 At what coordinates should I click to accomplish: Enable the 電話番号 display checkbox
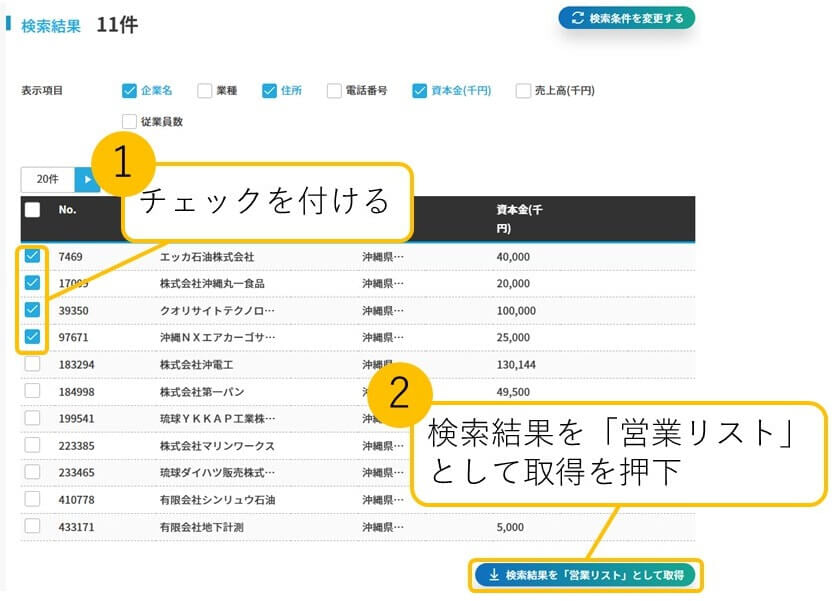pyautogui.click(x=334, y=91)
